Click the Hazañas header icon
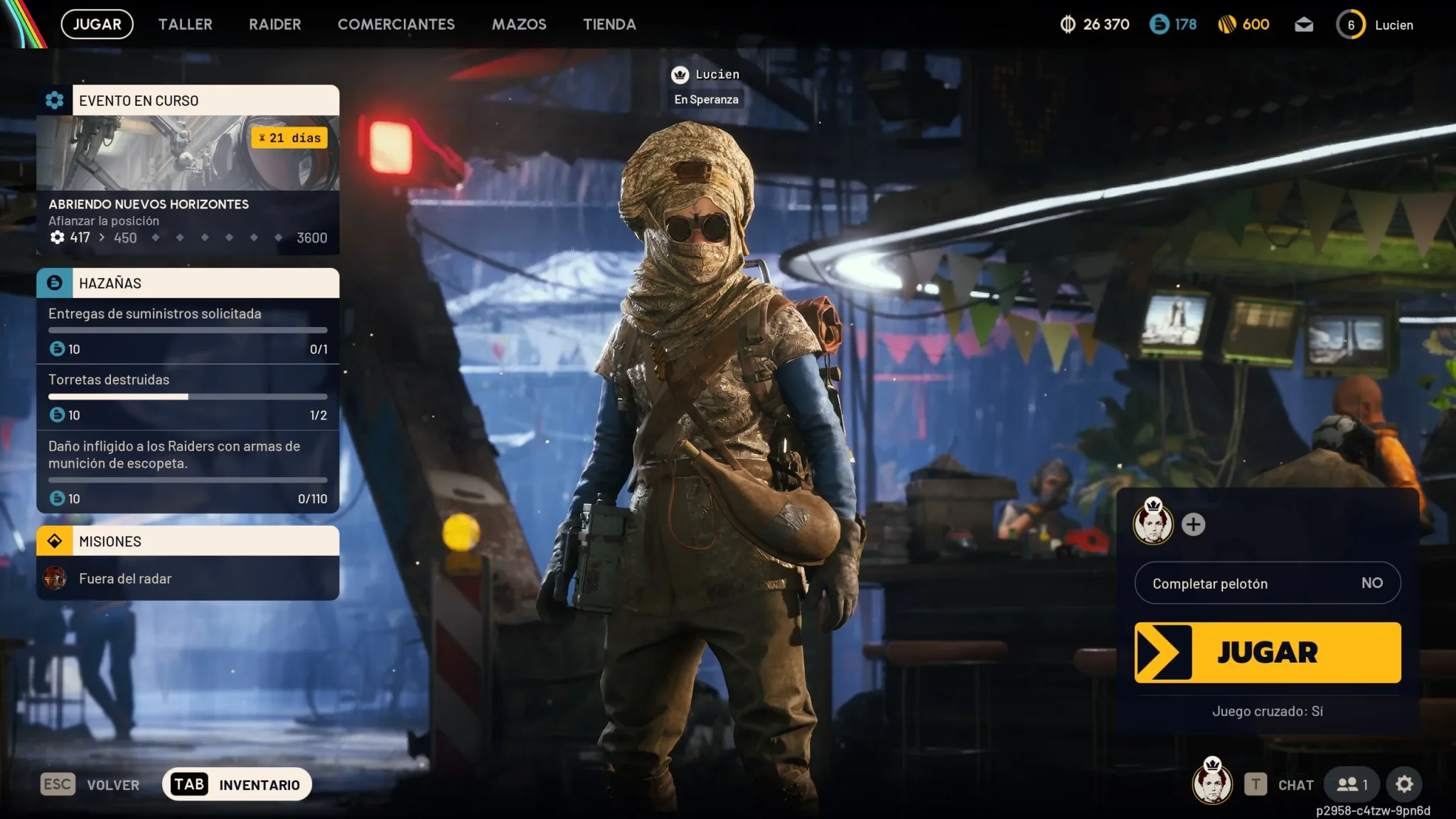The image size is (1456, 819). click(x=55, y=283)
